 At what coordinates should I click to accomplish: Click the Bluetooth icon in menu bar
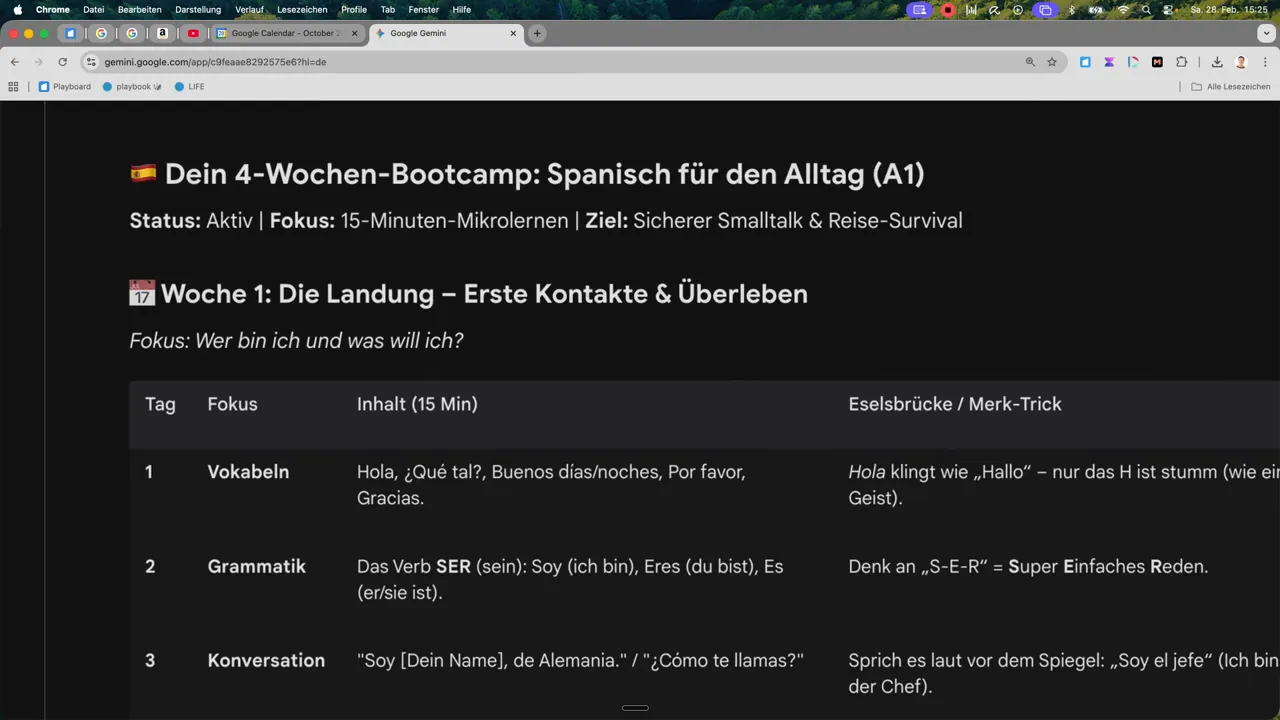tap(1071, 9)
